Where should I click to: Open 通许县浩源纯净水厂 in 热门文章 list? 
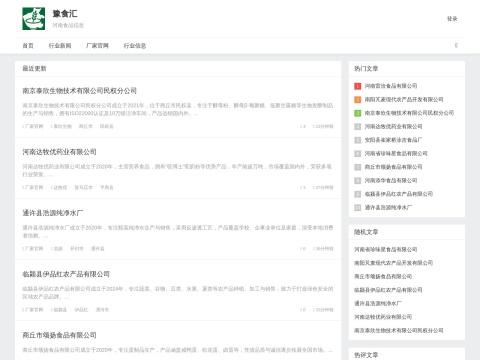click(x=388, y=207)
